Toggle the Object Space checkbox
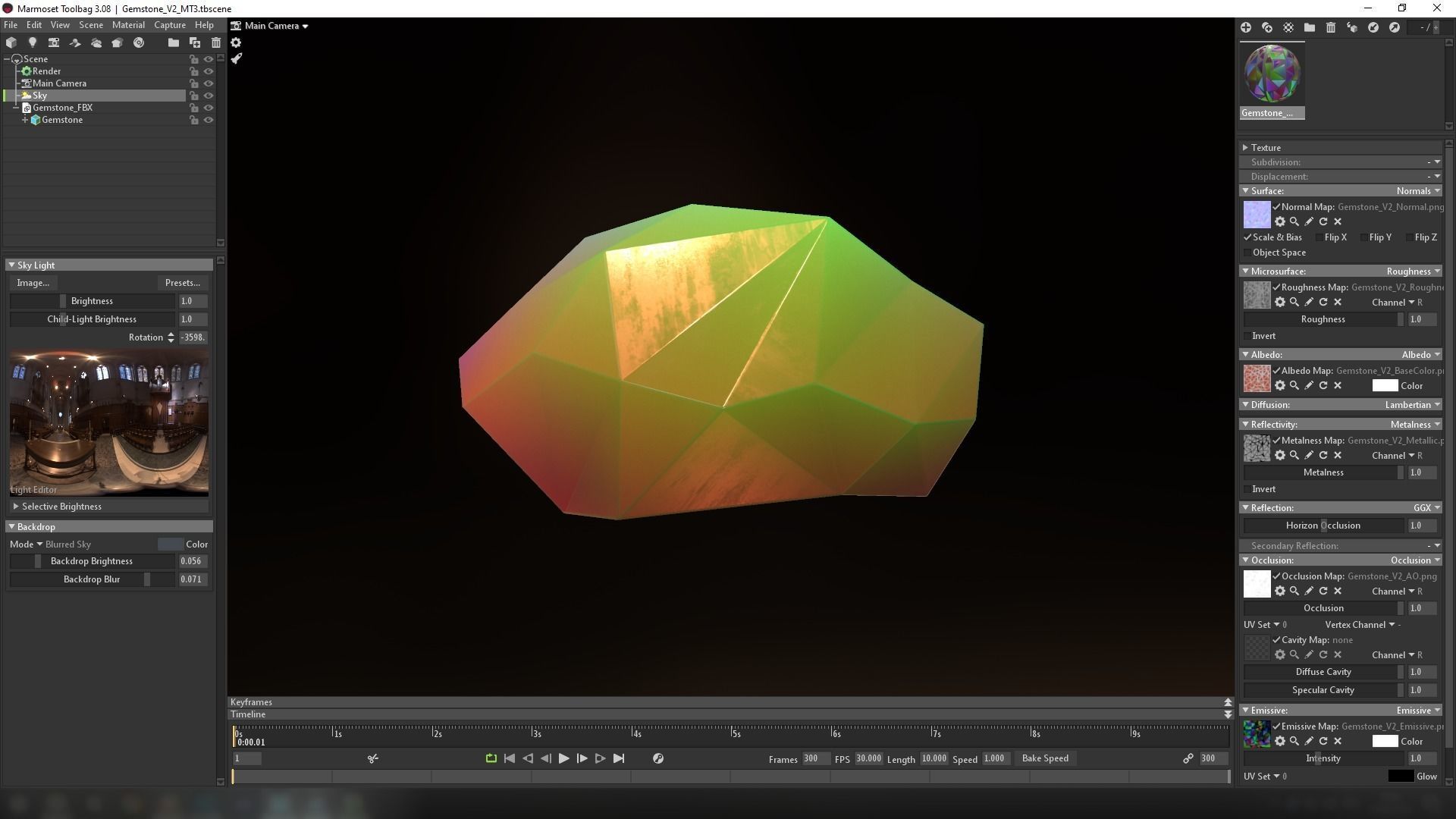1456x819 pixels. coord(1247,253)
